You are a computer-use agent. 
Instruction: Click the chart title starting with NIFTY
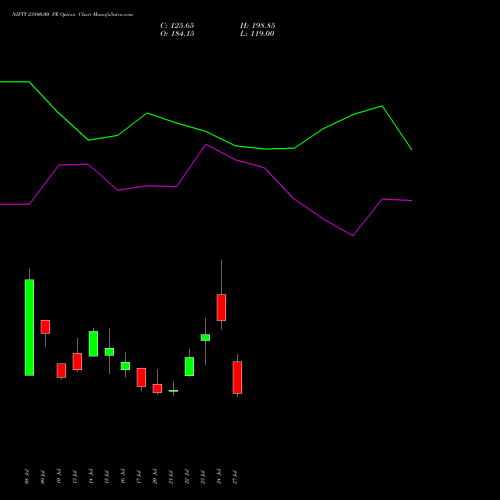pyautogui.click(x=73, y=14)
